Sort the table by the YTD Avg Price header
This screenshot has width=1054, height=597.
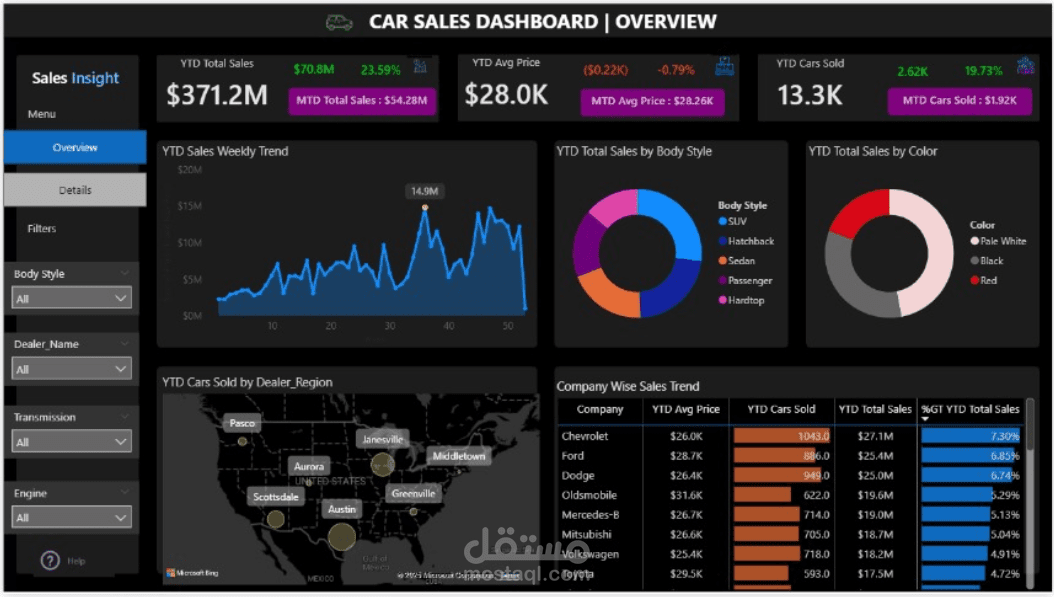[x=686, y=409]
